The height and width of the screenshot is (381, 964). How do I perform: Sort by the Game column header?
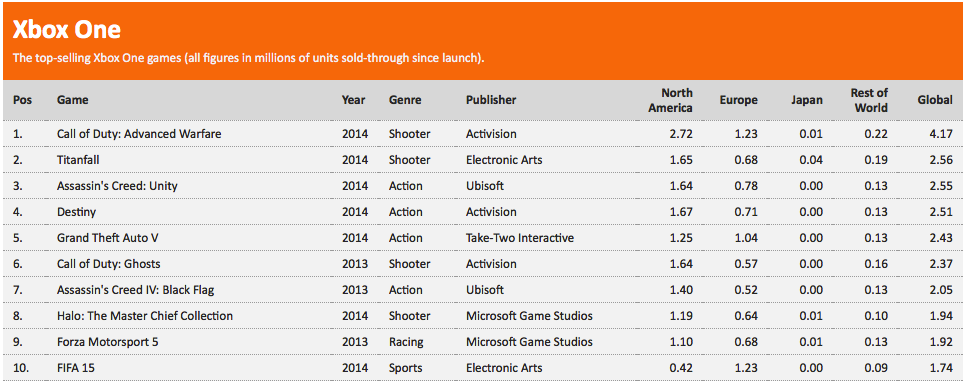[x=72, y=100]
